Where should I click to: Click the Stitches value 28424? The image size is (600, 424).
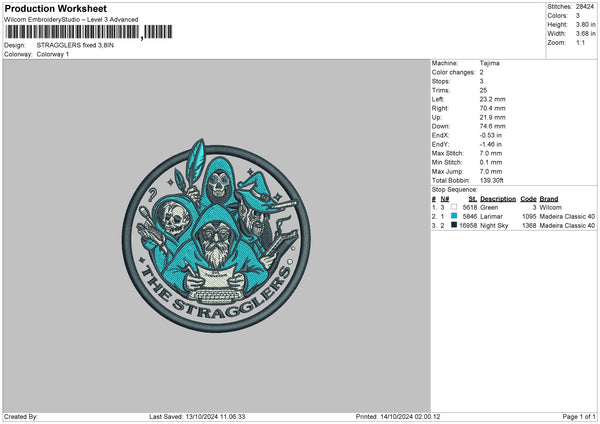coord(585,7)
